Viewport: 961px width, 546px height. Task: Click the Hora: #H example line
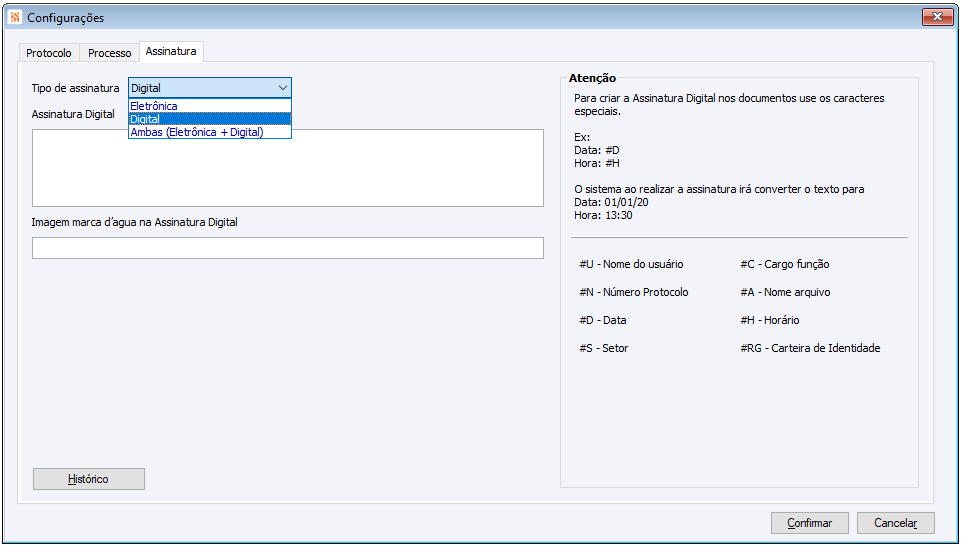597,164
